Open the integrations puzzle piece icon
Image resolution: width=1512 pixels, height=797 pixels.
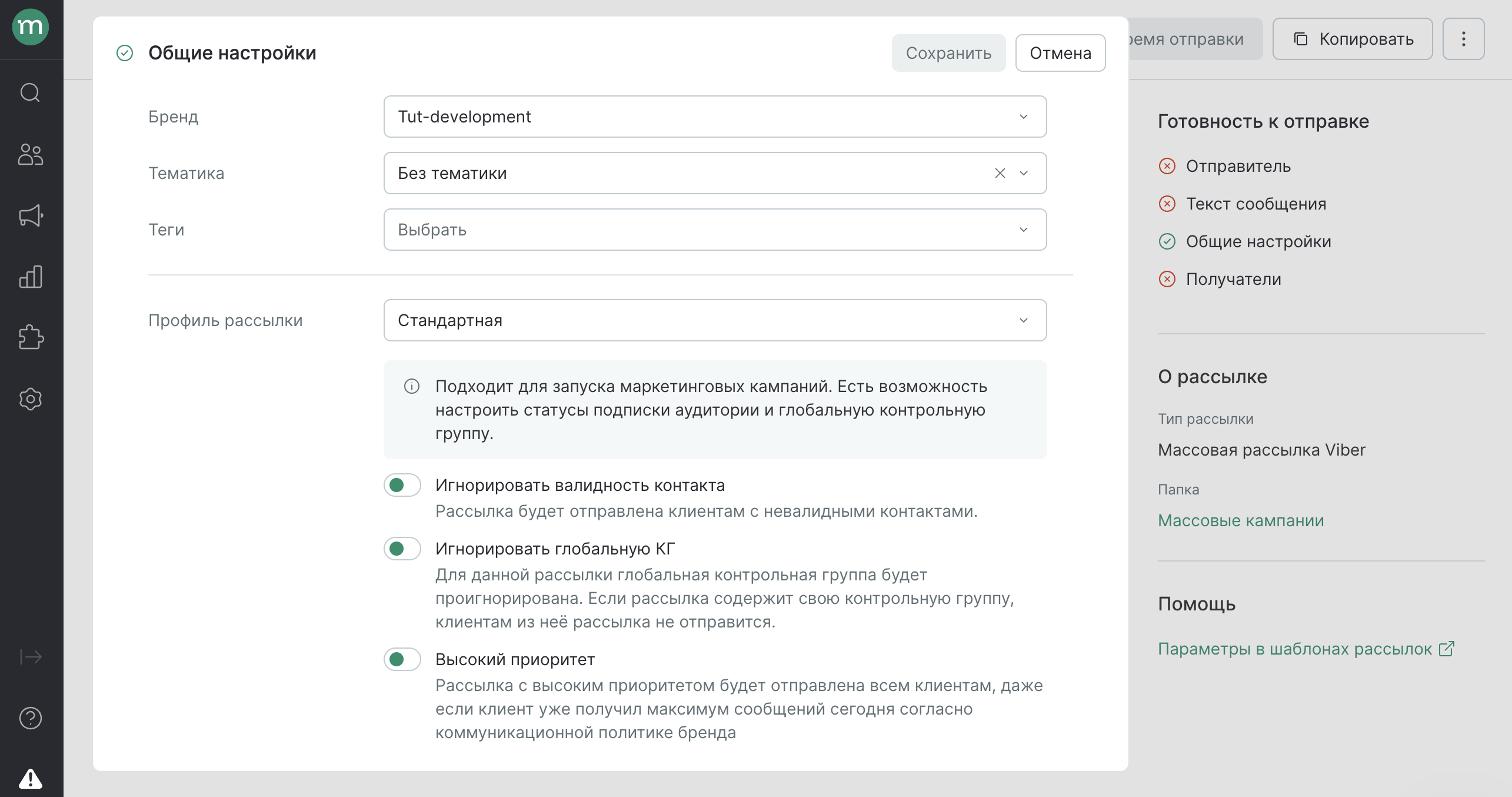coord(31,338)
